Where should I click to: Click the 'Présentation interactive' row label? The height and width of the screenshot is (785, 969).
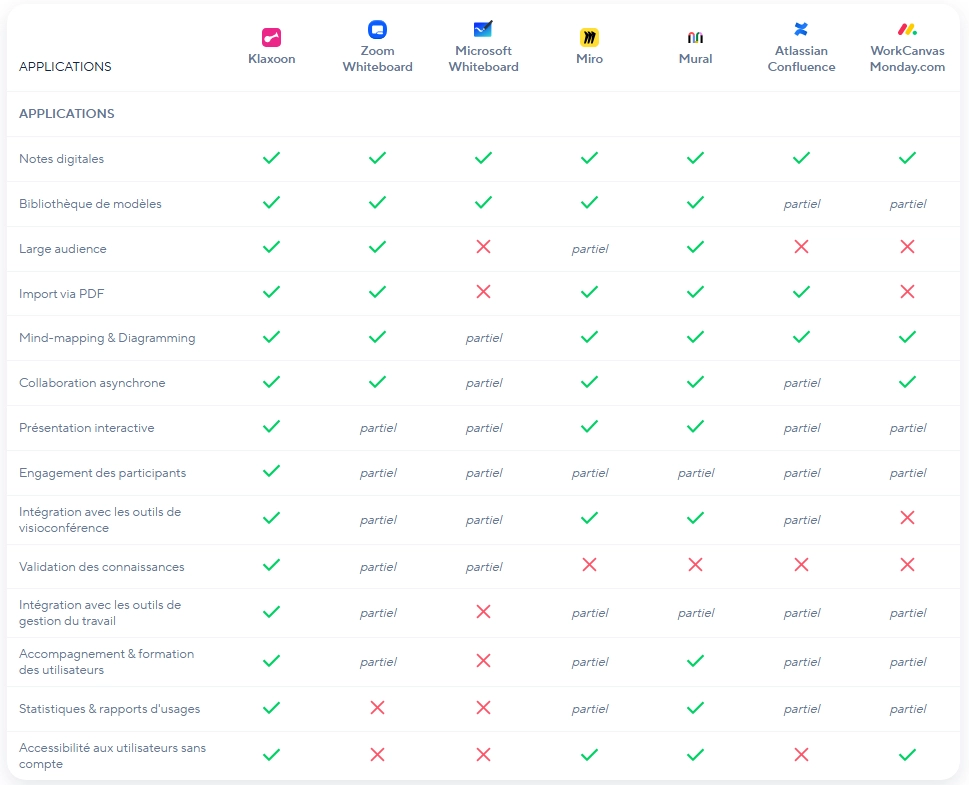pyautogui.click(x=86, y=428)
